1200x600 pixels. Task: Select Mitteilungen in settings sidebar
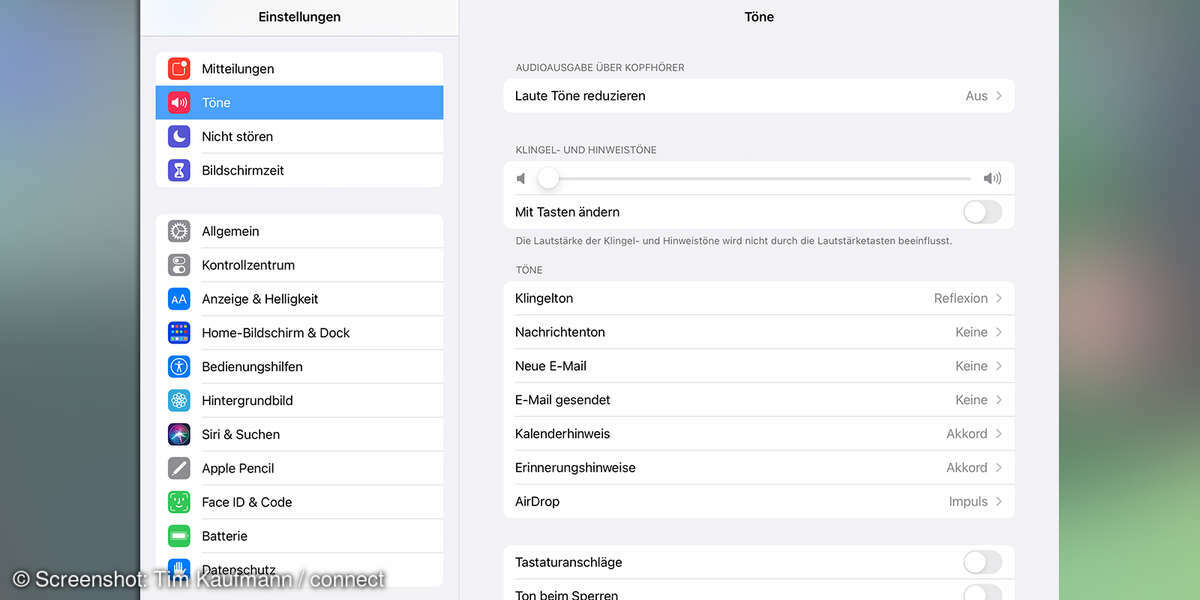[x=299, y=69]
